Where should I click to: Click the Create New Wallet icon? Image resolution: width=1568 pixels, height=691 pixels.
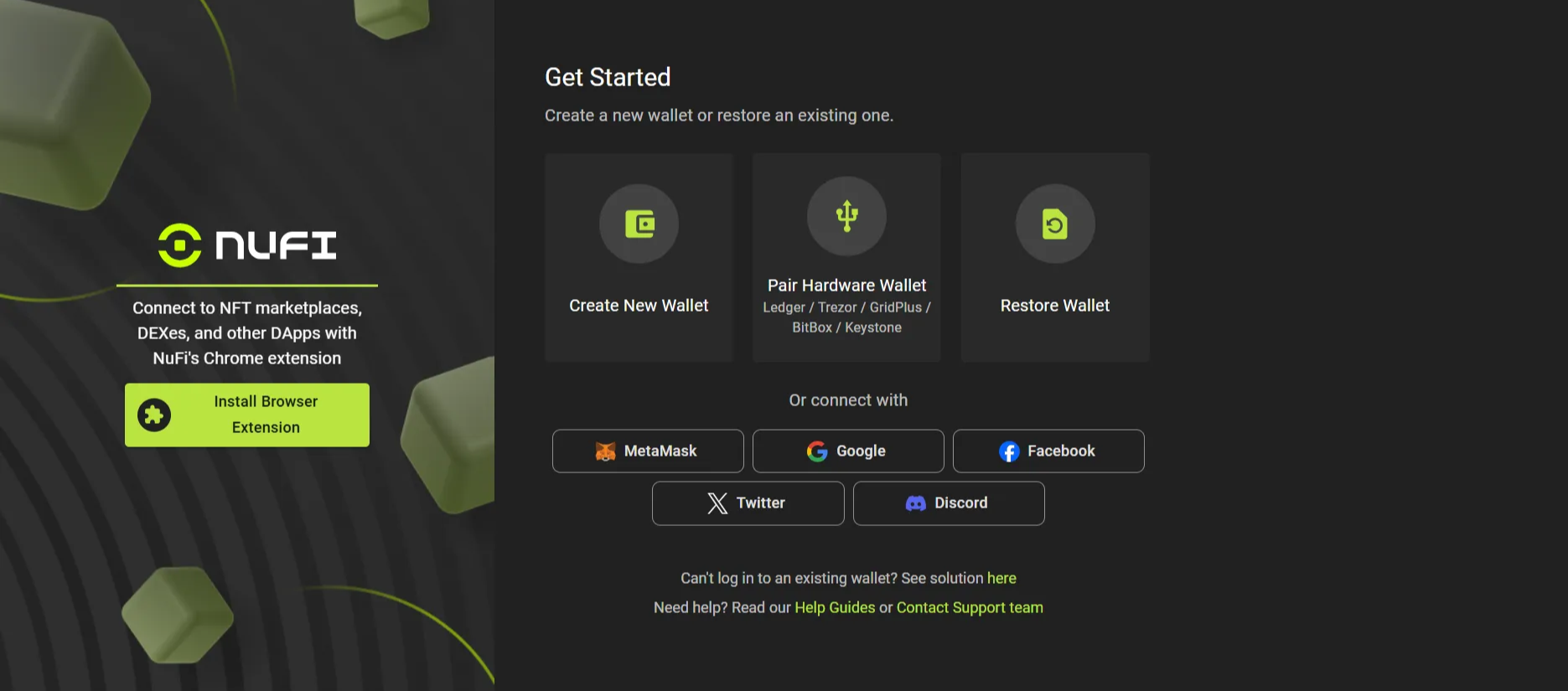(x=639, y=224)
